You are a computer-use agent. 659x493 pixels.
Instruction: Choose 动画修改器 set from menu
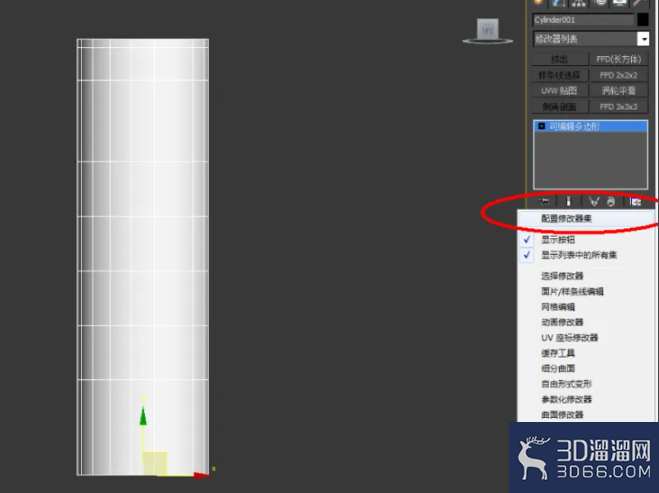click(585, 322)
